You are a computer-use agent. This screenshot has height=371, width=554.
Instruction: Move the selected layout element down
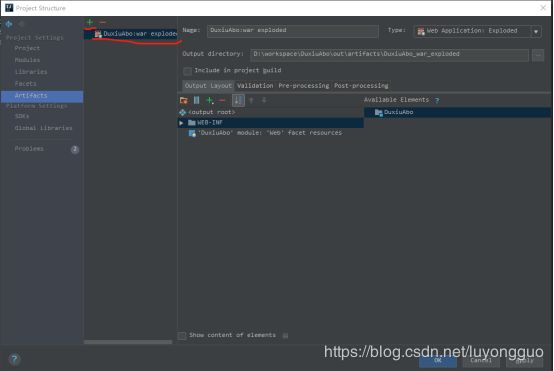point(264,100)
